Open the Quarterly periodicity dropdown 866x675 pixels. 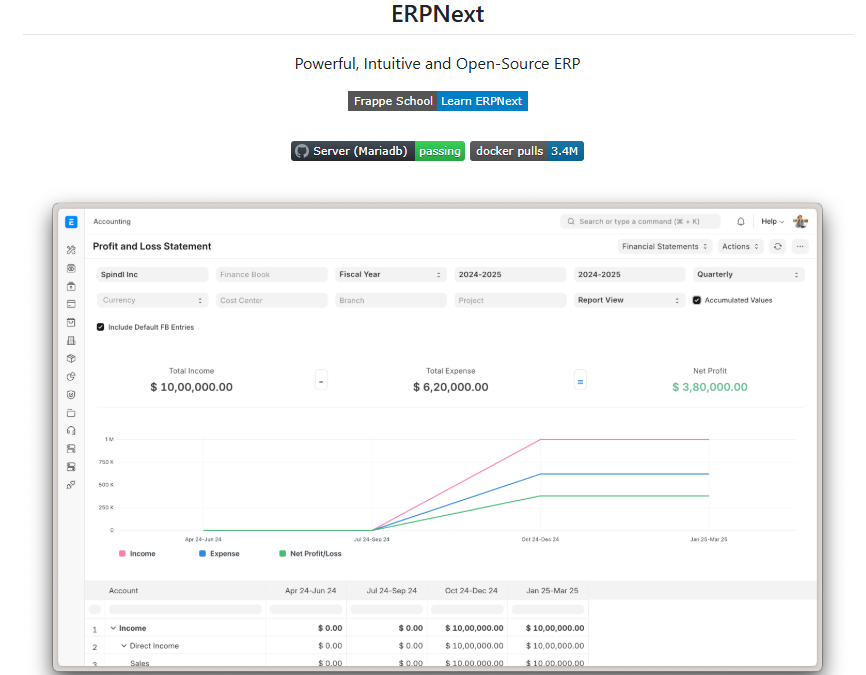[748, 275]
